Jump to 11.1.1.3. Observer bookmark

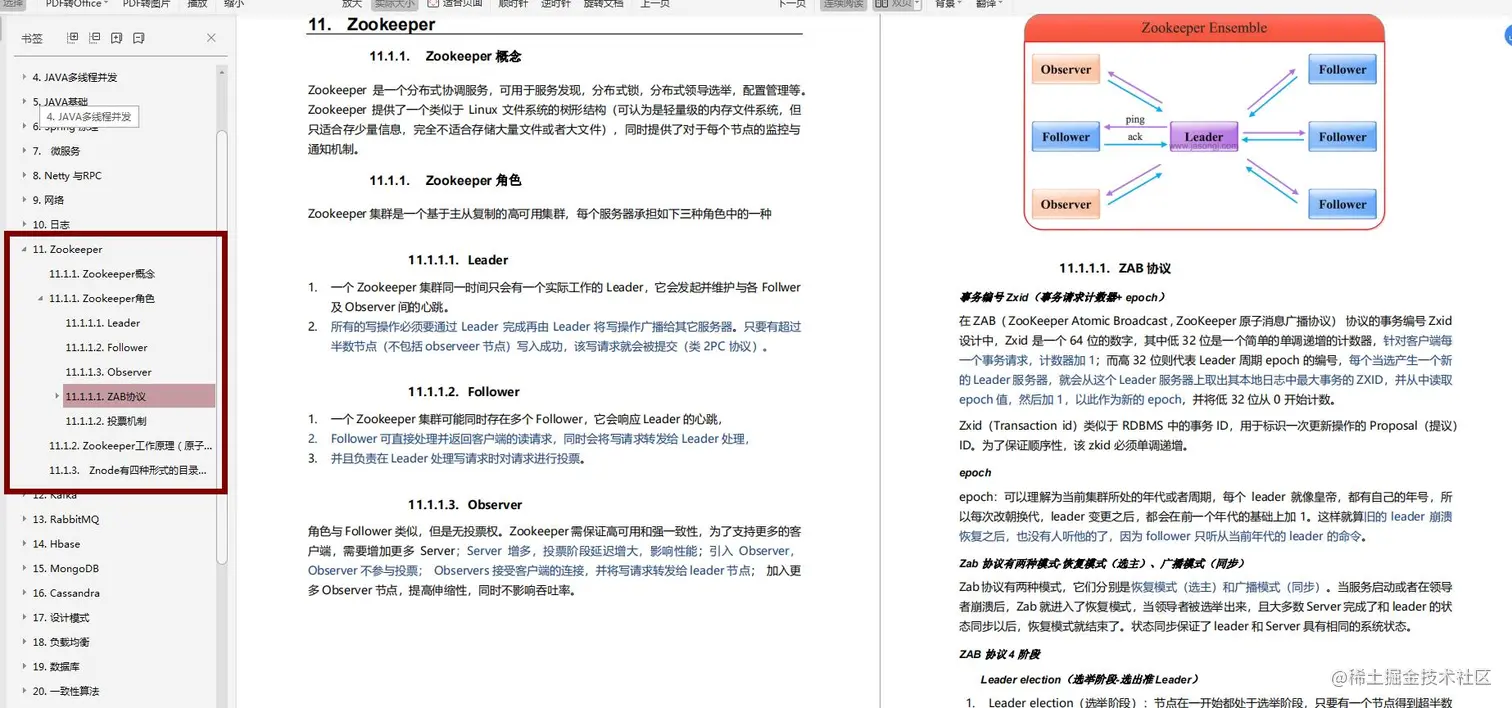click(108, 372)
